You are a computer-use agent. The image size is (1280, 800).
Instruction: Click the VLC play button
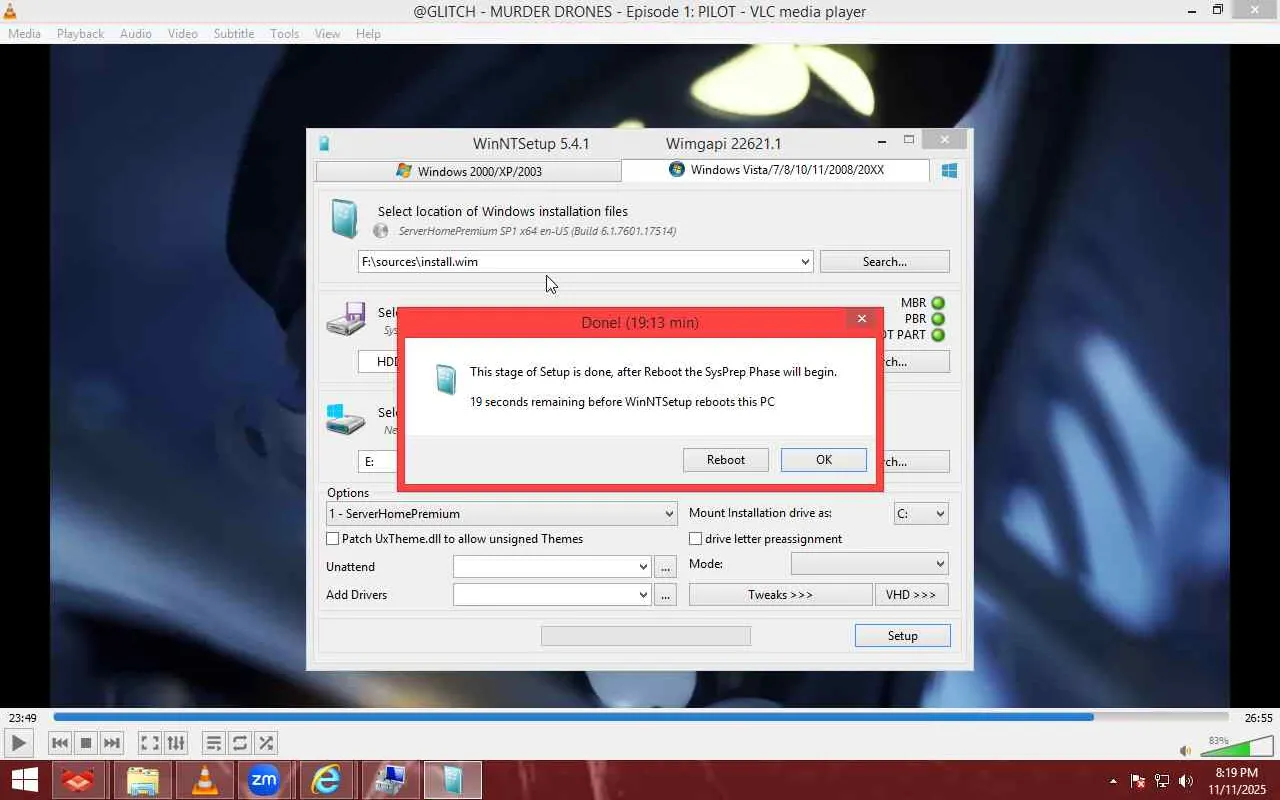click(18, 743)
